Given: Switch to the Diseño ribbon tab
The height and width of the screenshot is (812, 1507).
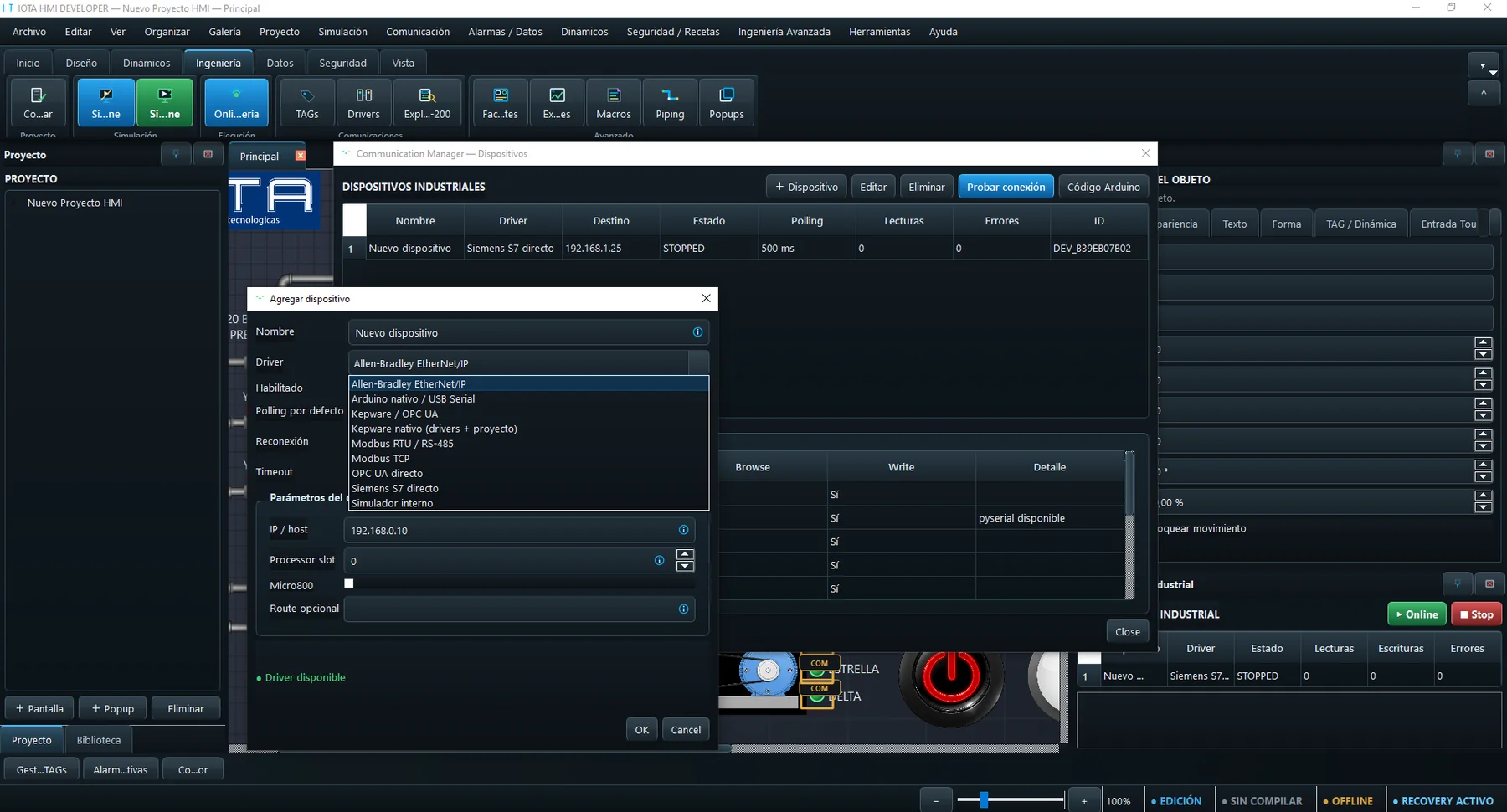Looking at the screenshot, I should [81, 63].
